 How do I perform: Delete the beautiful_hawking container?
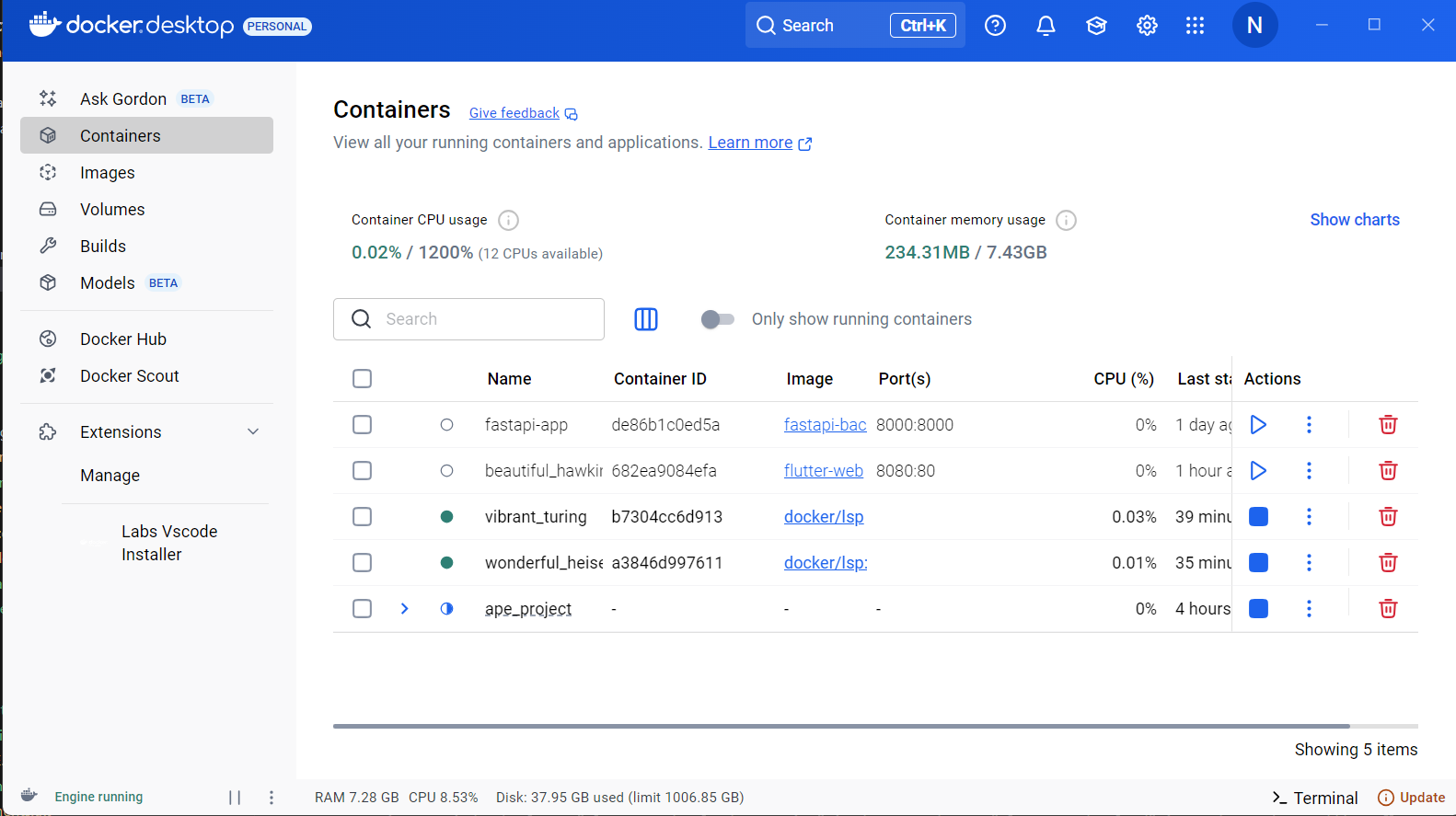point(1388,470)
